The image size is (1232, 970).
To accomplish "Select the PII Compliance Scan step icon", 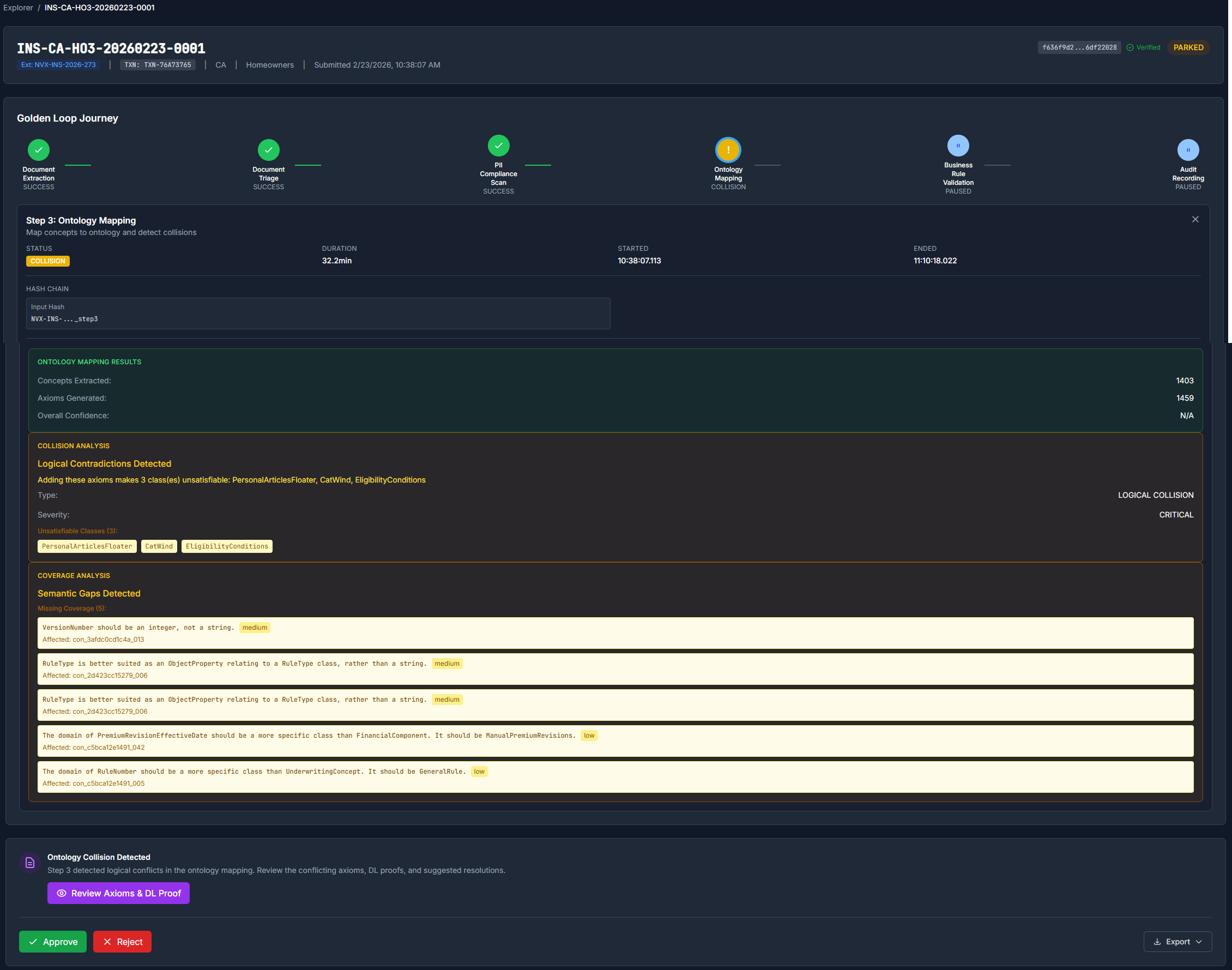I will tap(498, 146).
